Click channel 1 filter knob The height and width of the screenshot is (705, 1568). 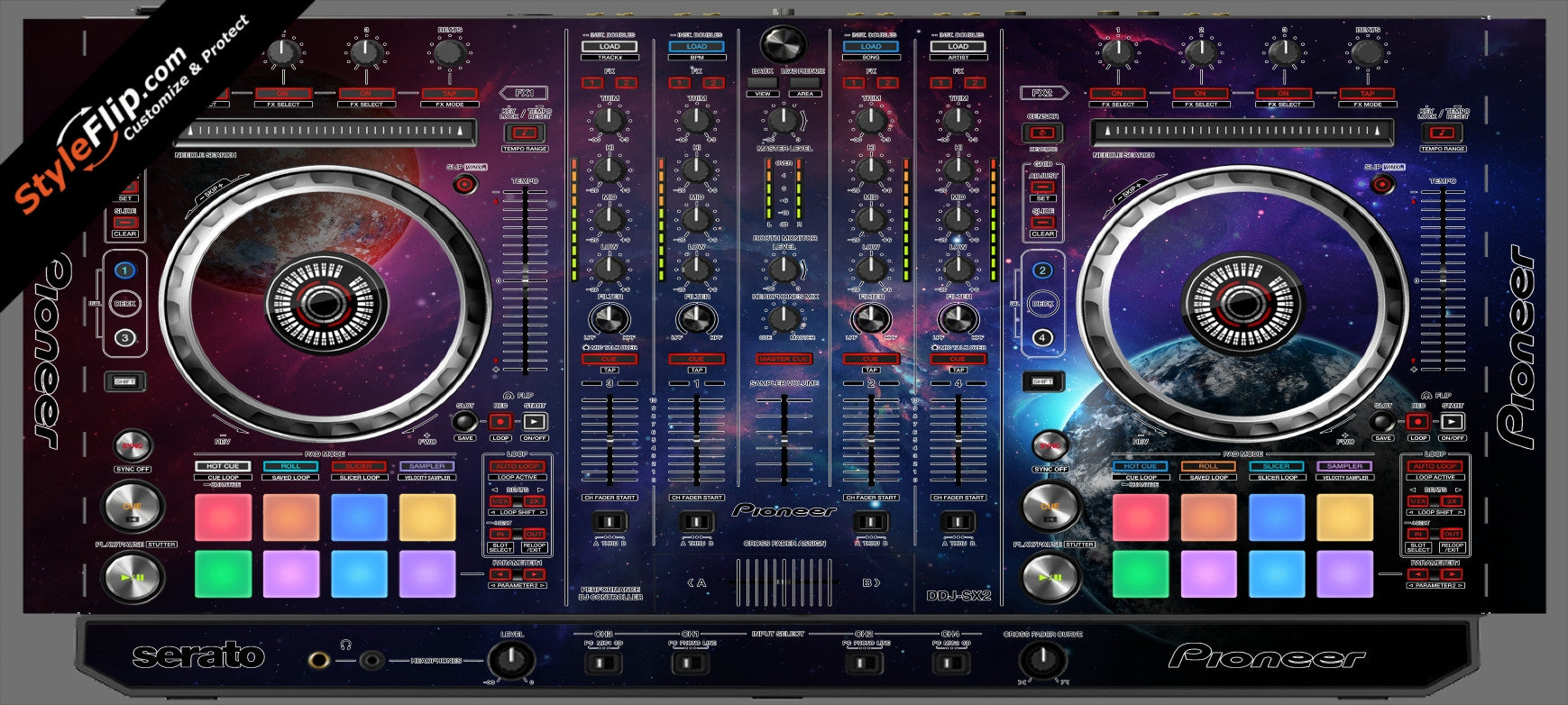pos(696,317)
